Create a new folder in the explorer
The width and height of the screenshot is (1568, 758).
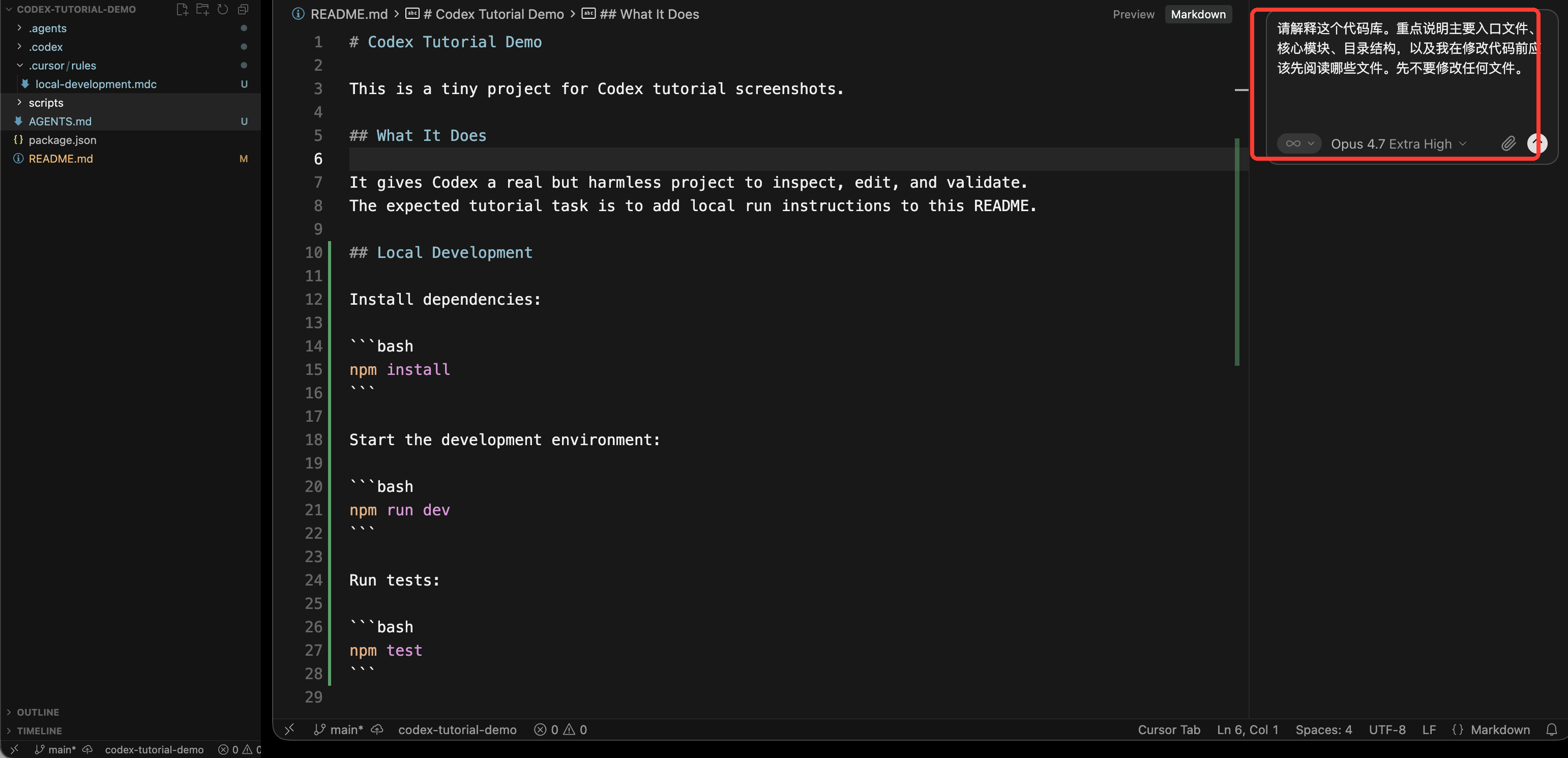(x=203, y=9)
